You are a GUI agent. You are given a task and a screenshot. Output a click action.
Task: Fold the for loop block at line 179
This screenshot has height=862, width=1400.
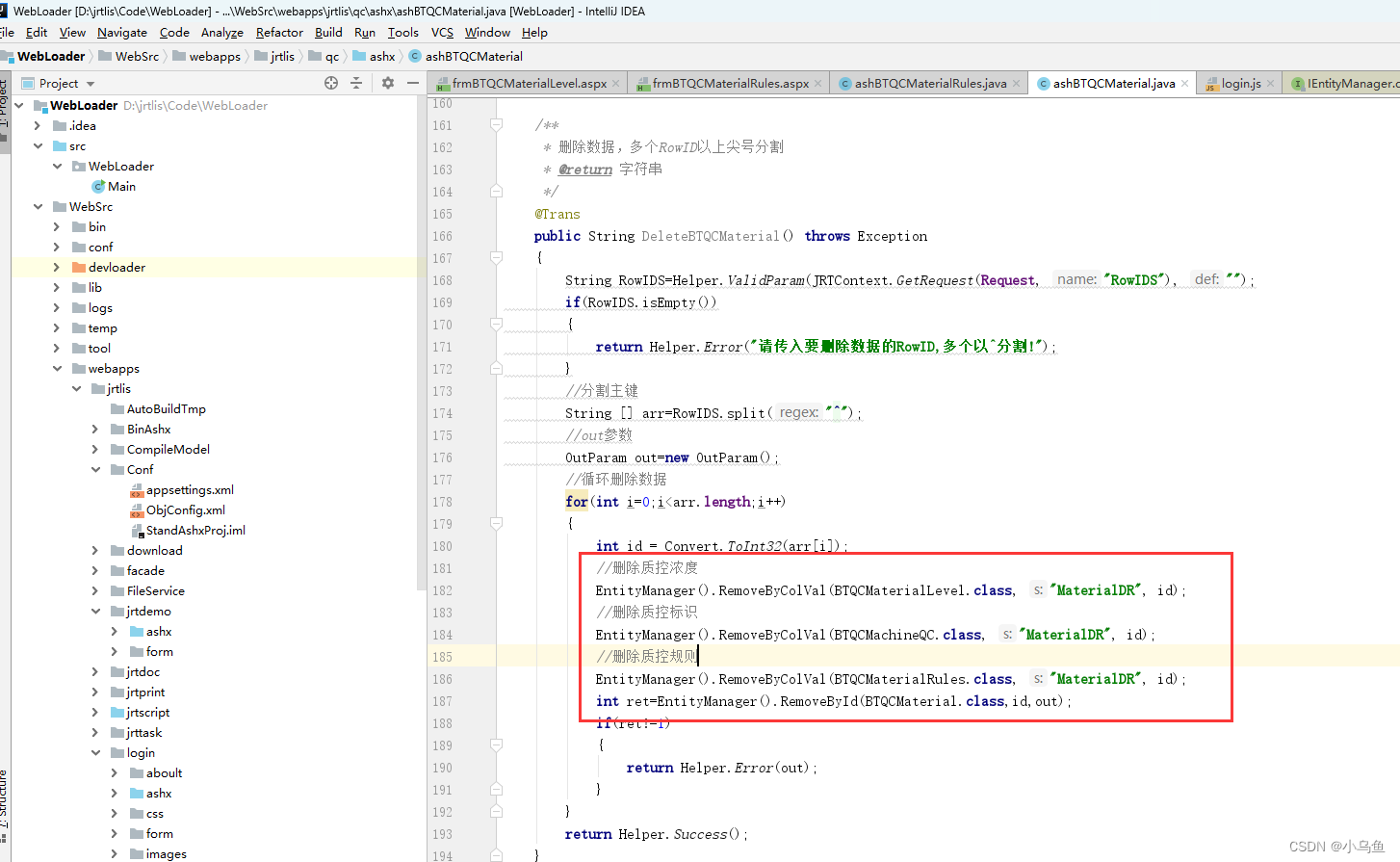496,524
